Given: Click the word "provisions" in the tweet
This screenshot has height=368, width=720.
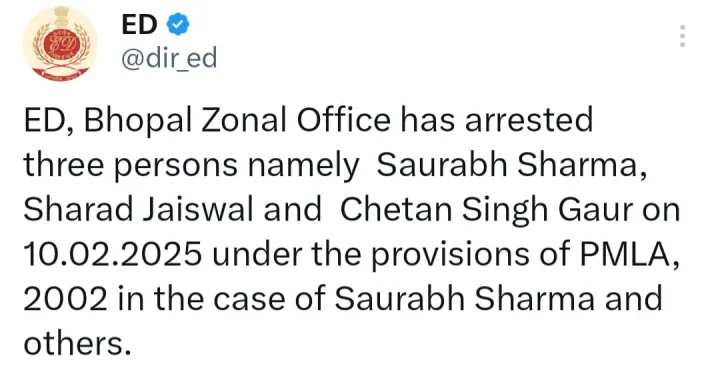Looking at the screenshot, I should [x=450, y=255].
